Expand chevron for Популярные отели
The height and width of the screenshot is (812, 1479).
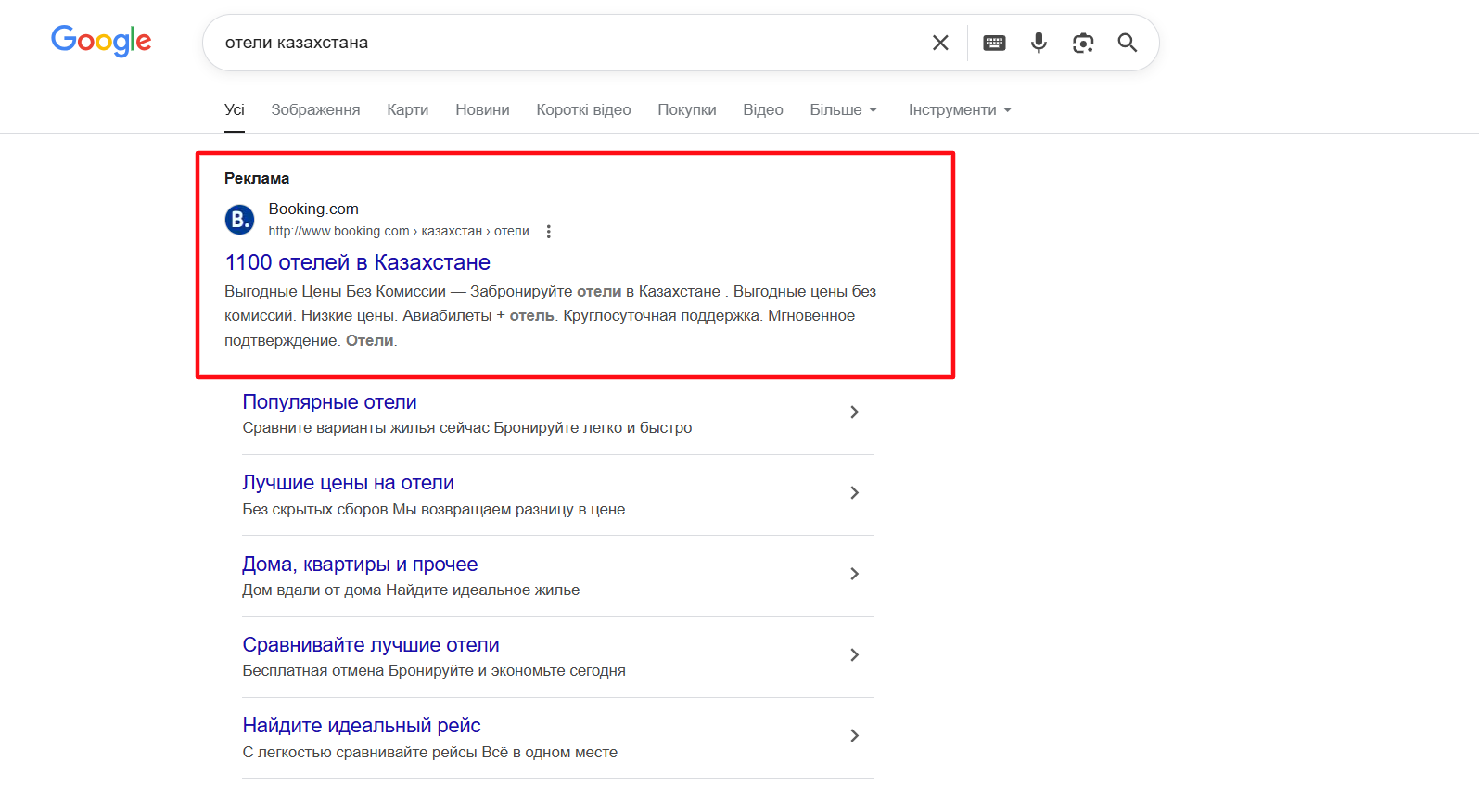[x=854, y=412]
